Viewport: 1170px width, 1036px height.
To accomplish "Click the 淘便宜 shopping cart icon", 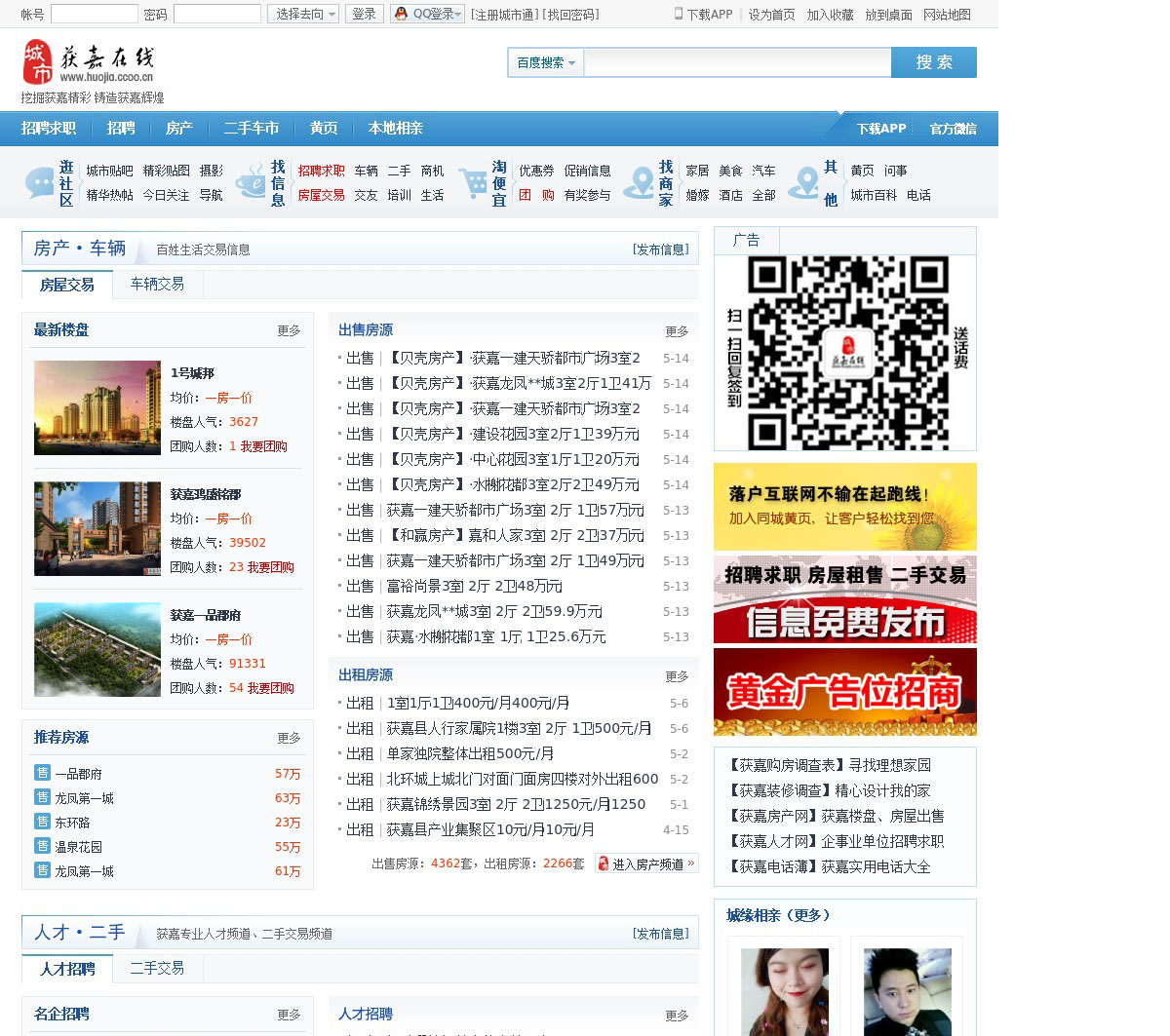I will 474,182.
